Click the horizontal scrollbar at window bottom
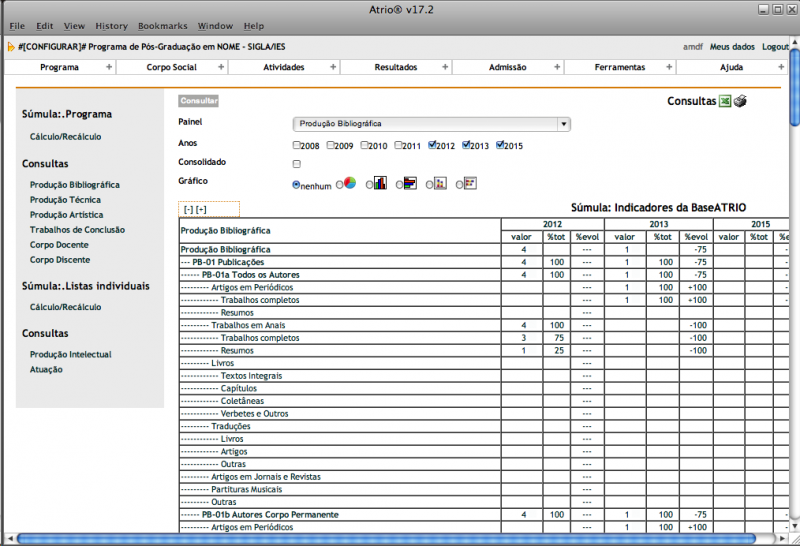 (x=400, y=539)
